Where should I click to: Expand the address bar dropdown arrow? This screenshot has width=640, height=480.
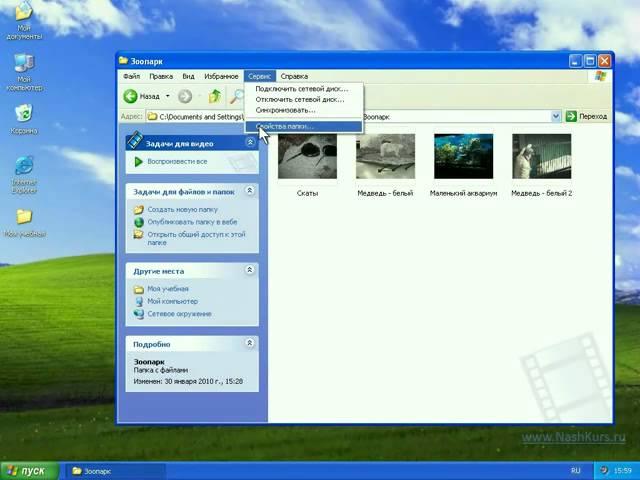[556, 117]
